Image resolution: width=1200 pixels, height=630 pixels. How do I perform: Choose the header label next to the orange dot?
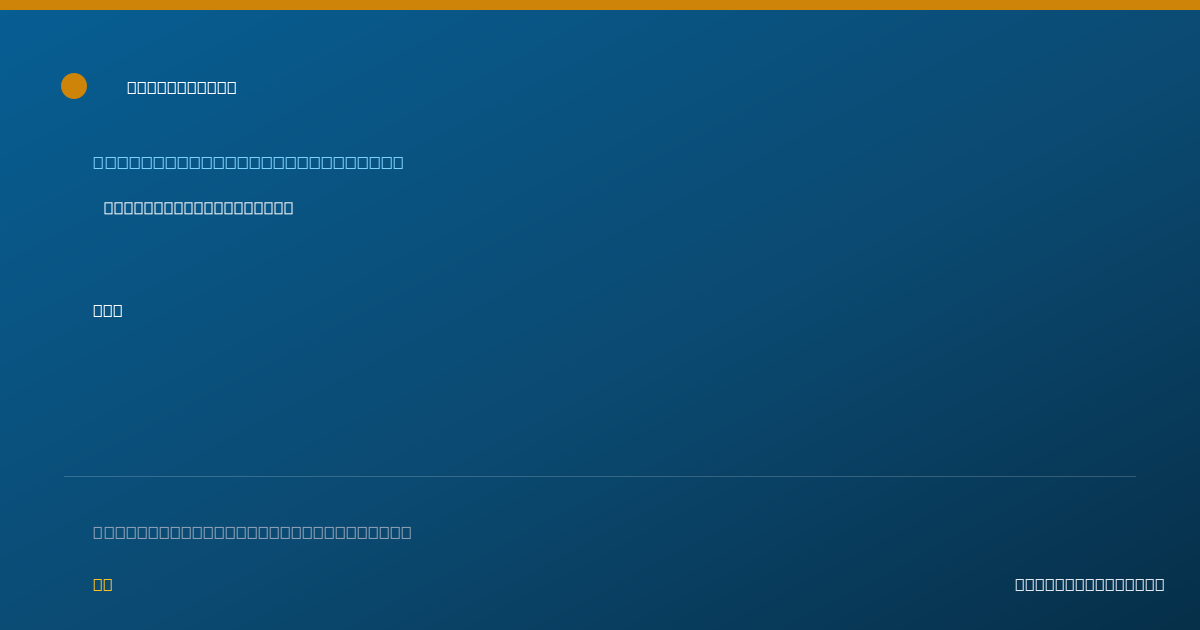(x=182, y=87)
